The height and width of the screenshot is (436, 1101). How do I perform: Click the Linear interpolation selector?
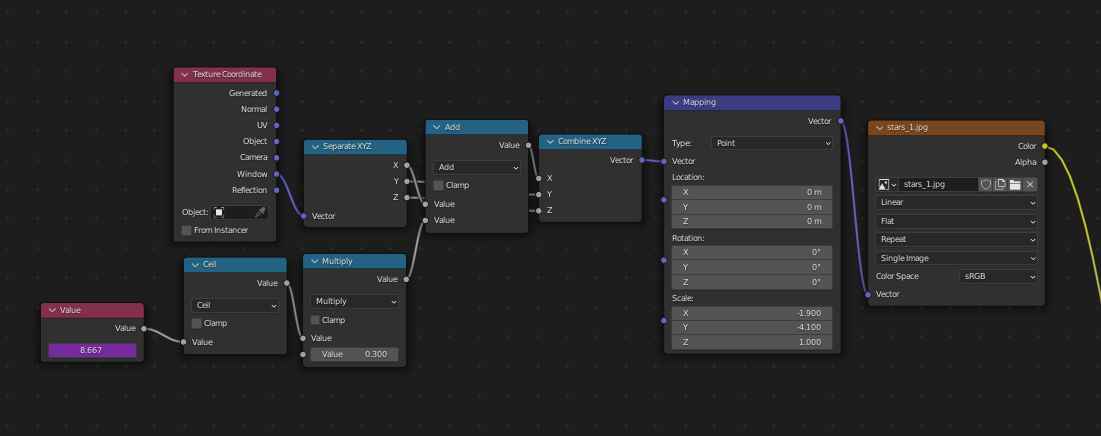click(956, 202)
